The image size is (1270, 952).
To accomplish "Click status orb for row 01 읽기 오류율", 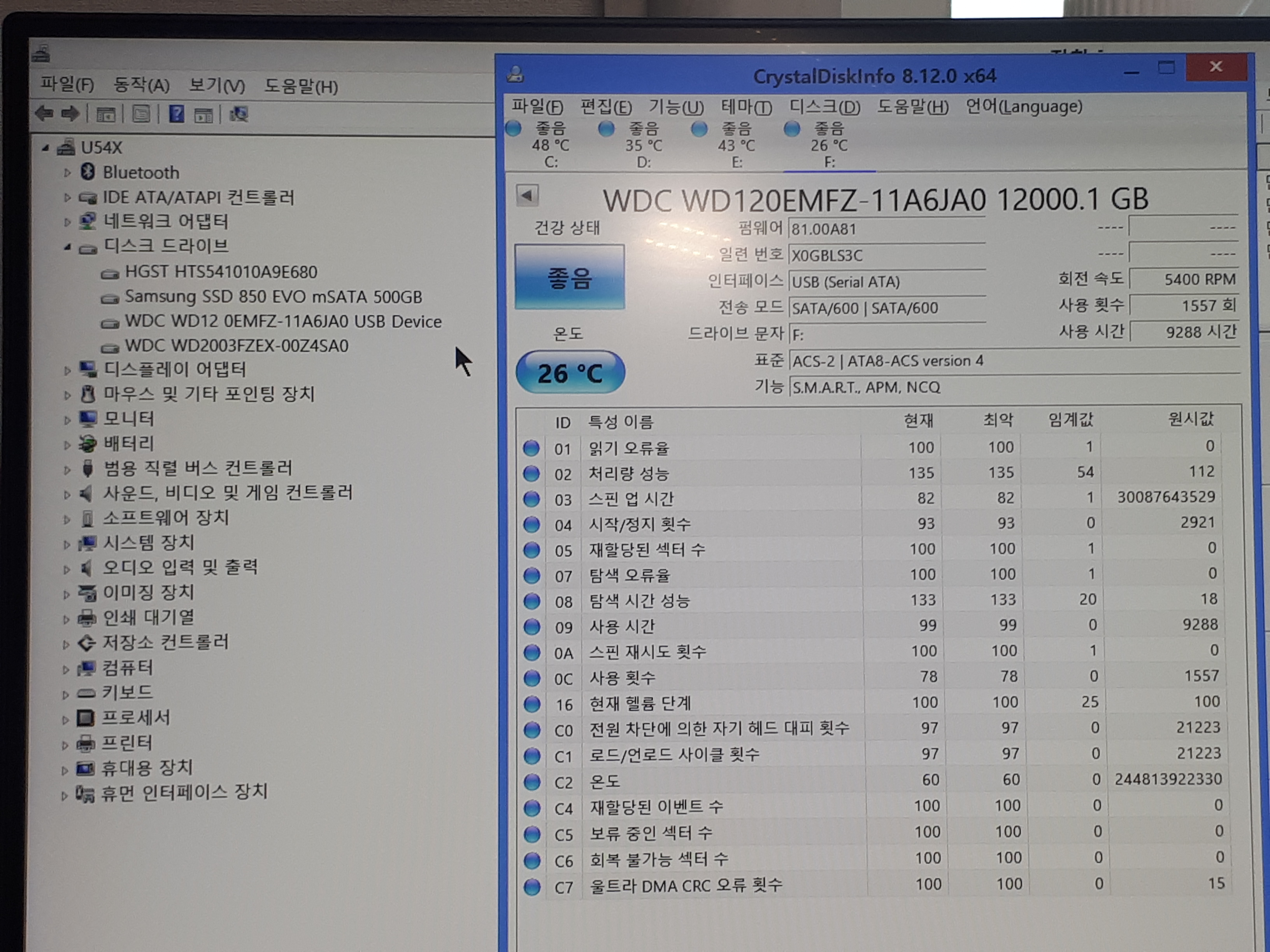I will (531, 448).
